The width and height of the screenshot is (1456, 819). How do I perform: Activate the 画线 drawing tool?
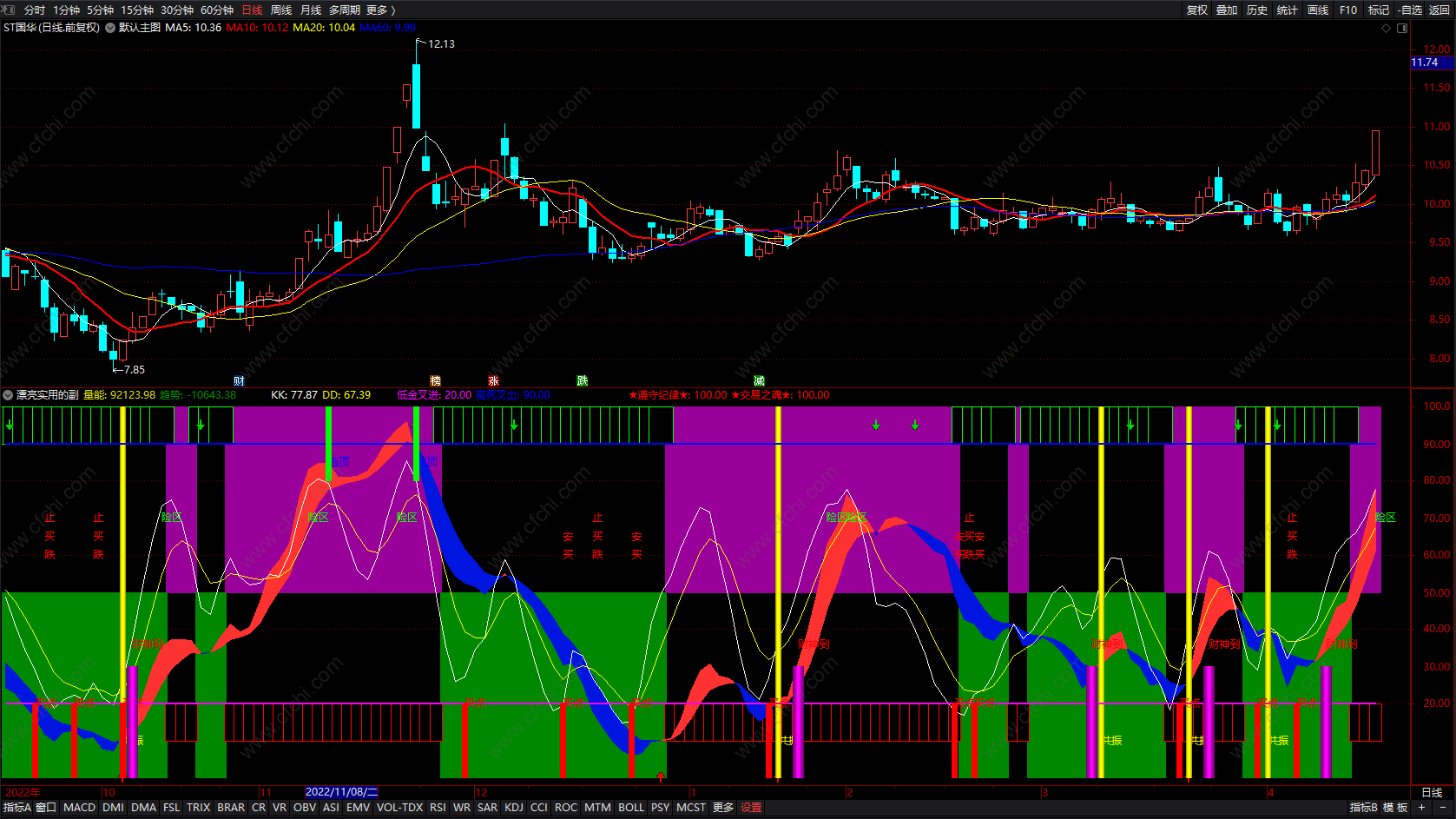(x=1318, y=10)
